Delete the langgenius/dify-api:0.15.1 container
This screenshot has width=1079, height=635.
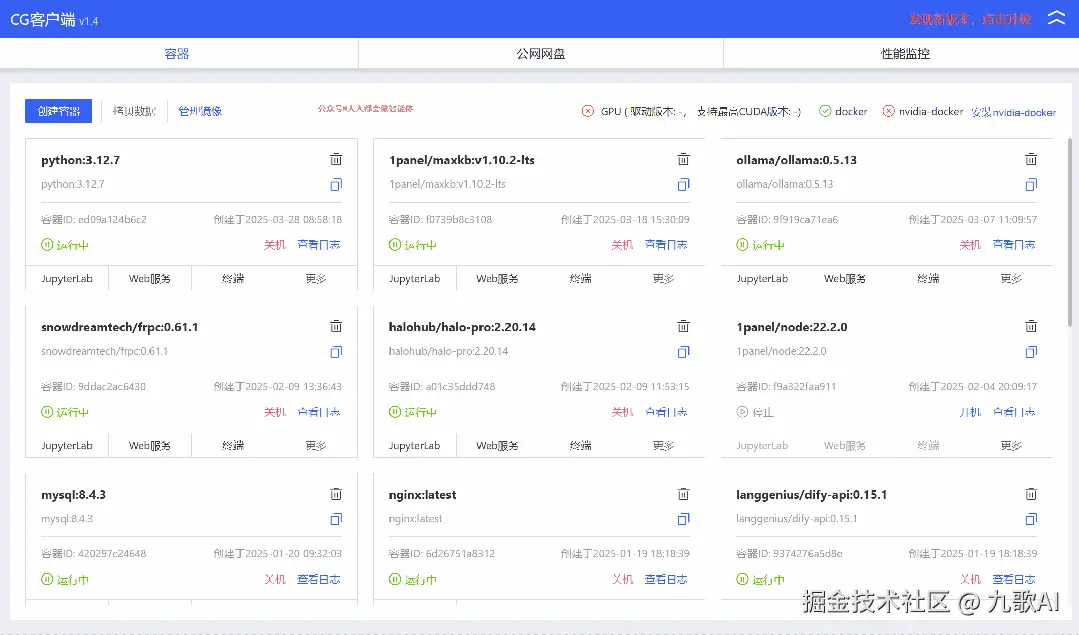pos(1031,493)
